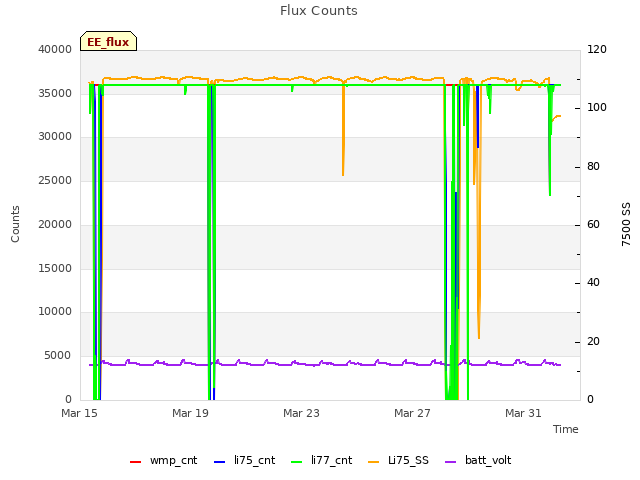Toggle the wmp_cnt legend entry
640x480 pixels.
tap(163, 460)
